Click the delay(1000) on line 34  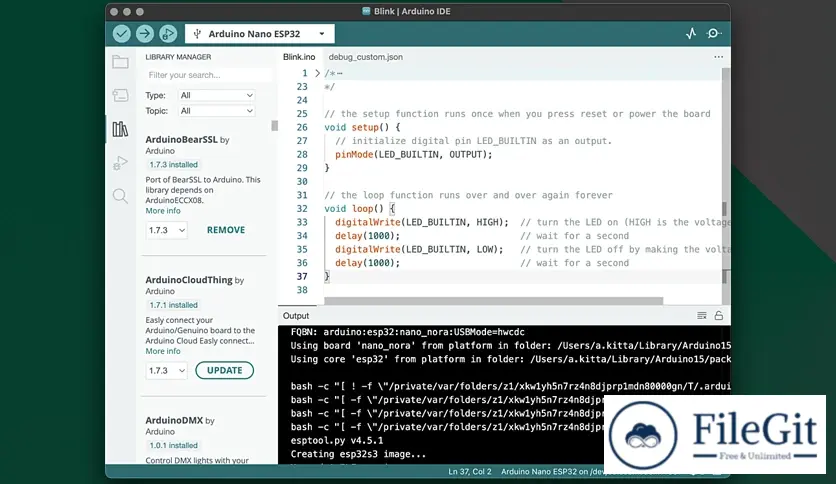tap(367, 236)
